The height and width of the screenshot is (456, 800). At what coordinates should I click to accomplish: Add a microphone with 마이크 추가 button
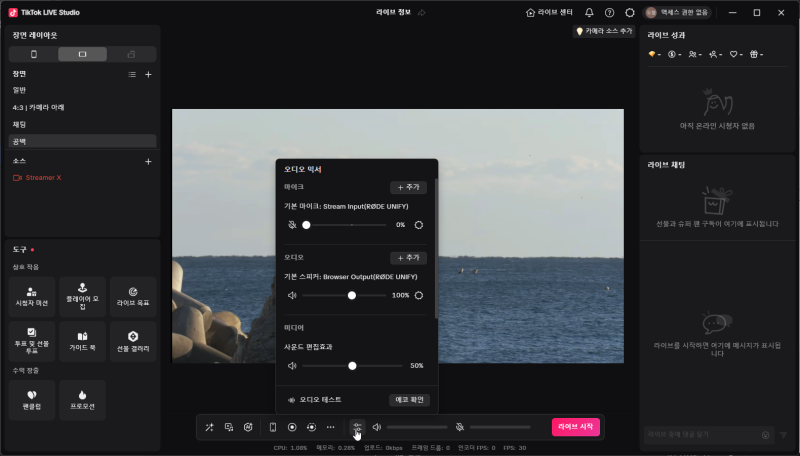409,187
